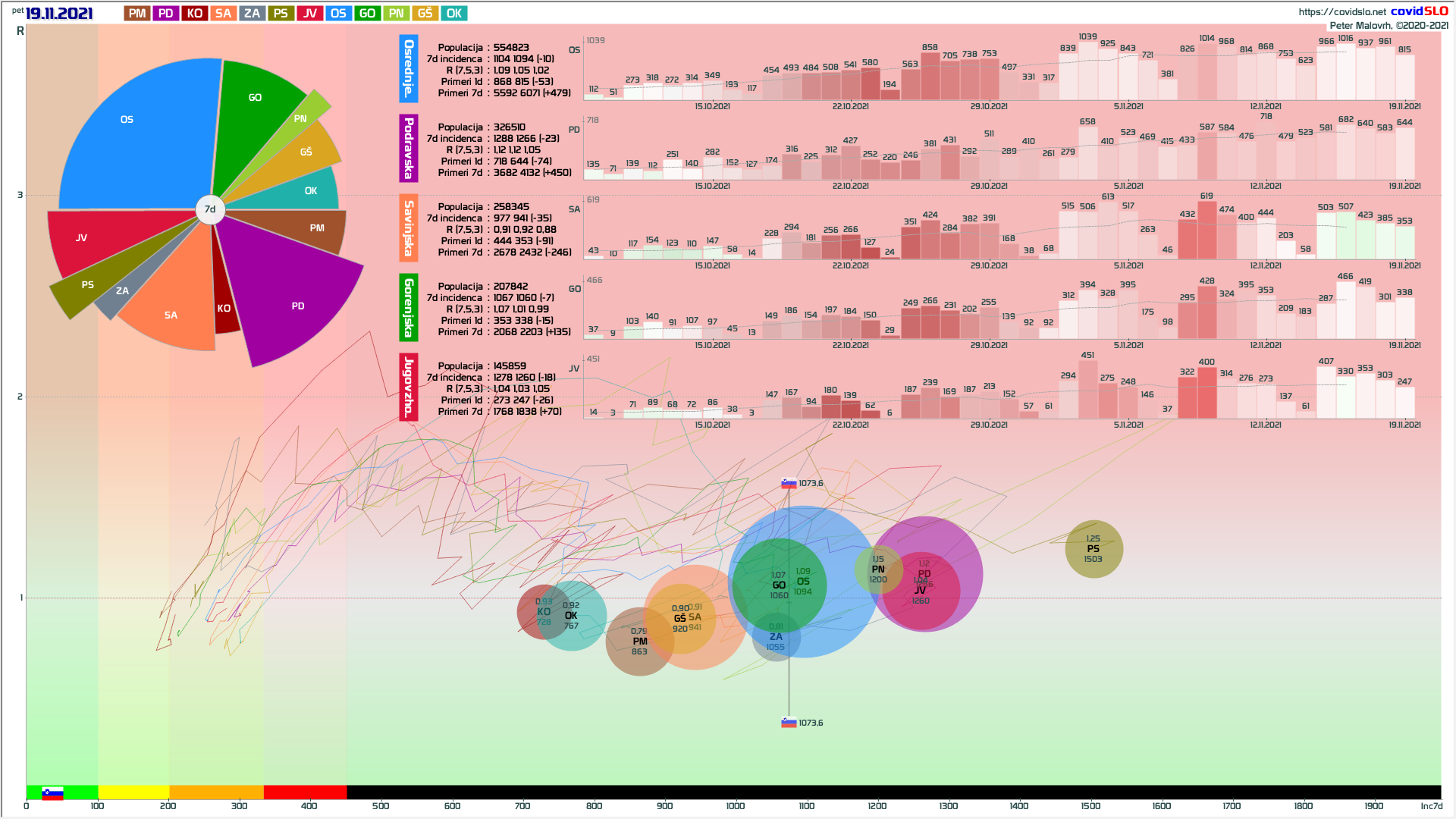The width and height of the screenshot is (1456, 819).
Task: Click the red segment of incidence scale
Action: pos(305,792)
